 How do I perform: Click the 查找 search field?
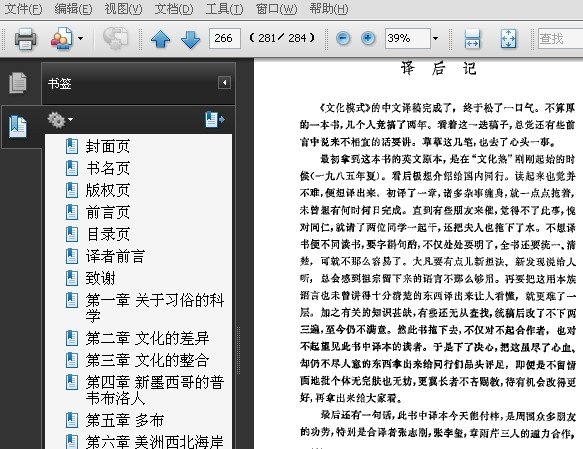pos(560,38)
